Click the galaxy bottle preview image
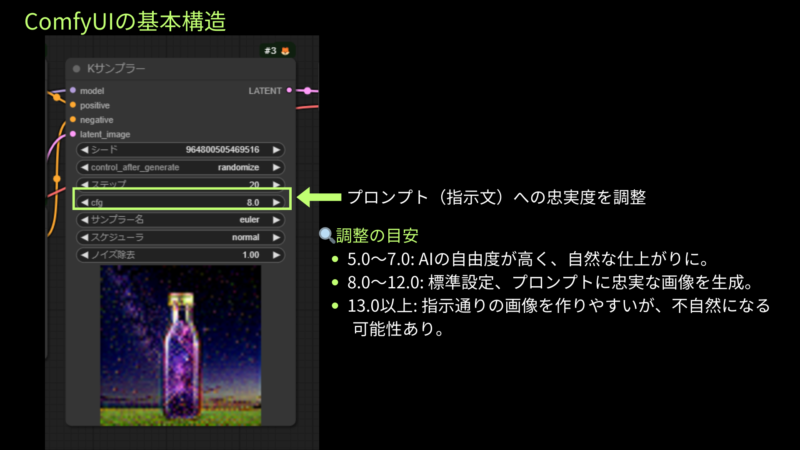800x450 pixels. (x=181, y=345)
